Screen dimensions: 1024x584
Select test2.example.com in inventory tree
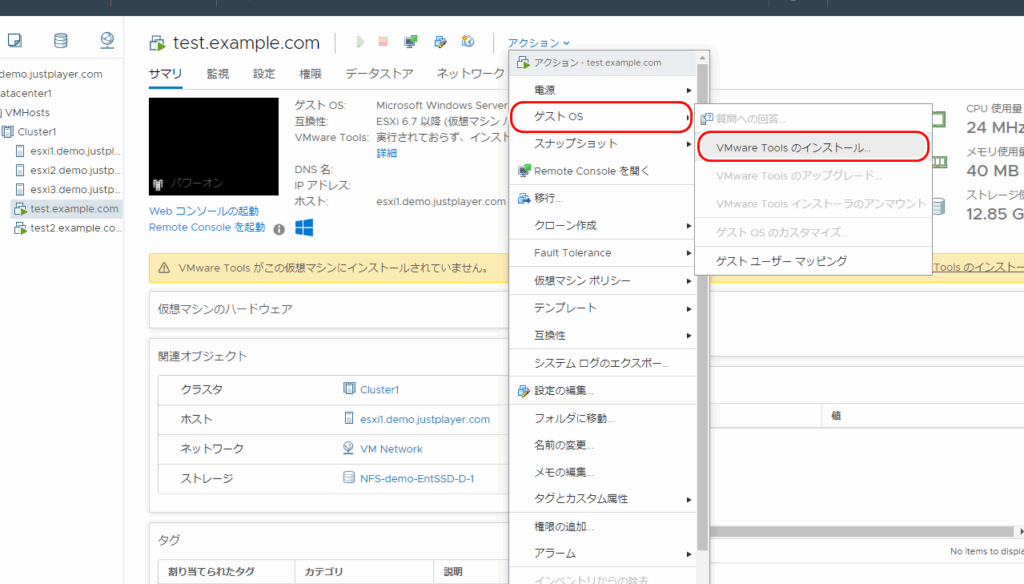[74, 228]
